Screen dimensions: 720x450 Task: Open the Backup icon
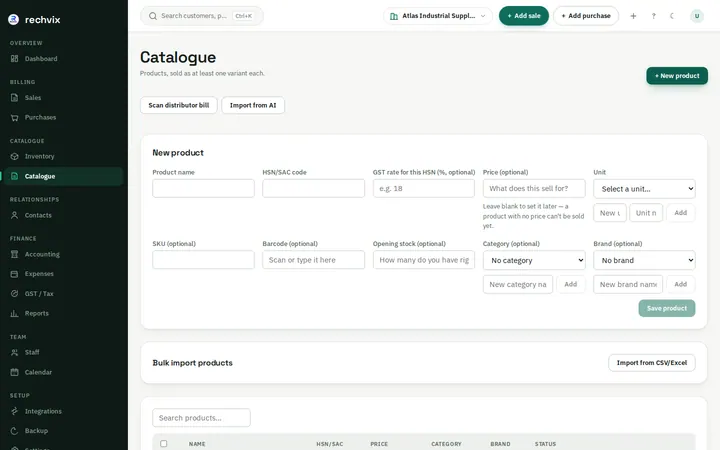pos(15,431)
